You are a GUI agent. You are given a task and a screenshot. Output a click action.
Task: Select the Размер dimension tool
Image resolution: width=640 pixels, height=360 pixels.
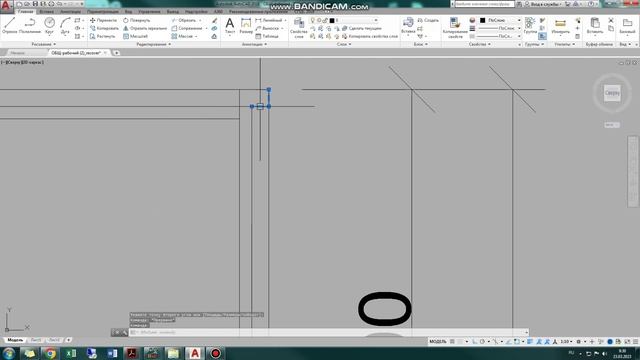pos(246,25)
